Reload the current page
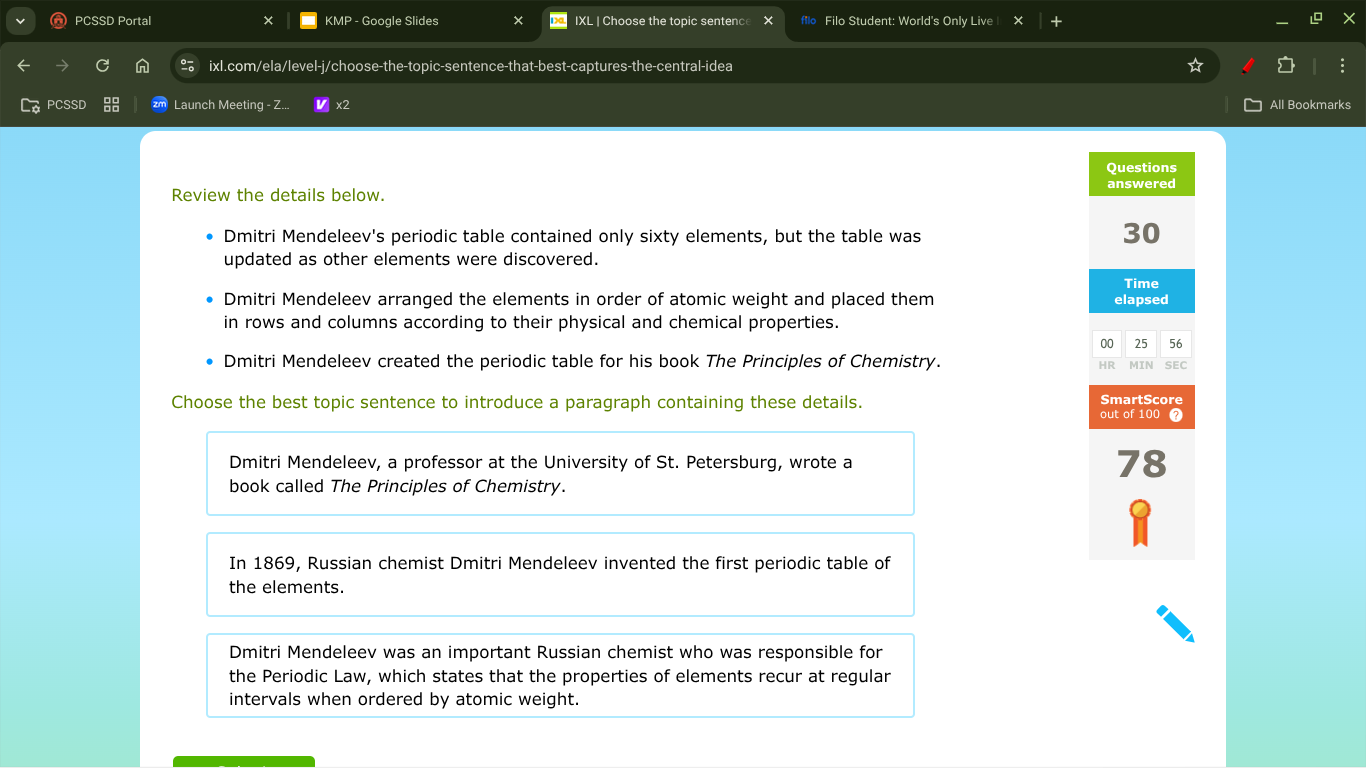1366x768 pixels. click(101, 65)
